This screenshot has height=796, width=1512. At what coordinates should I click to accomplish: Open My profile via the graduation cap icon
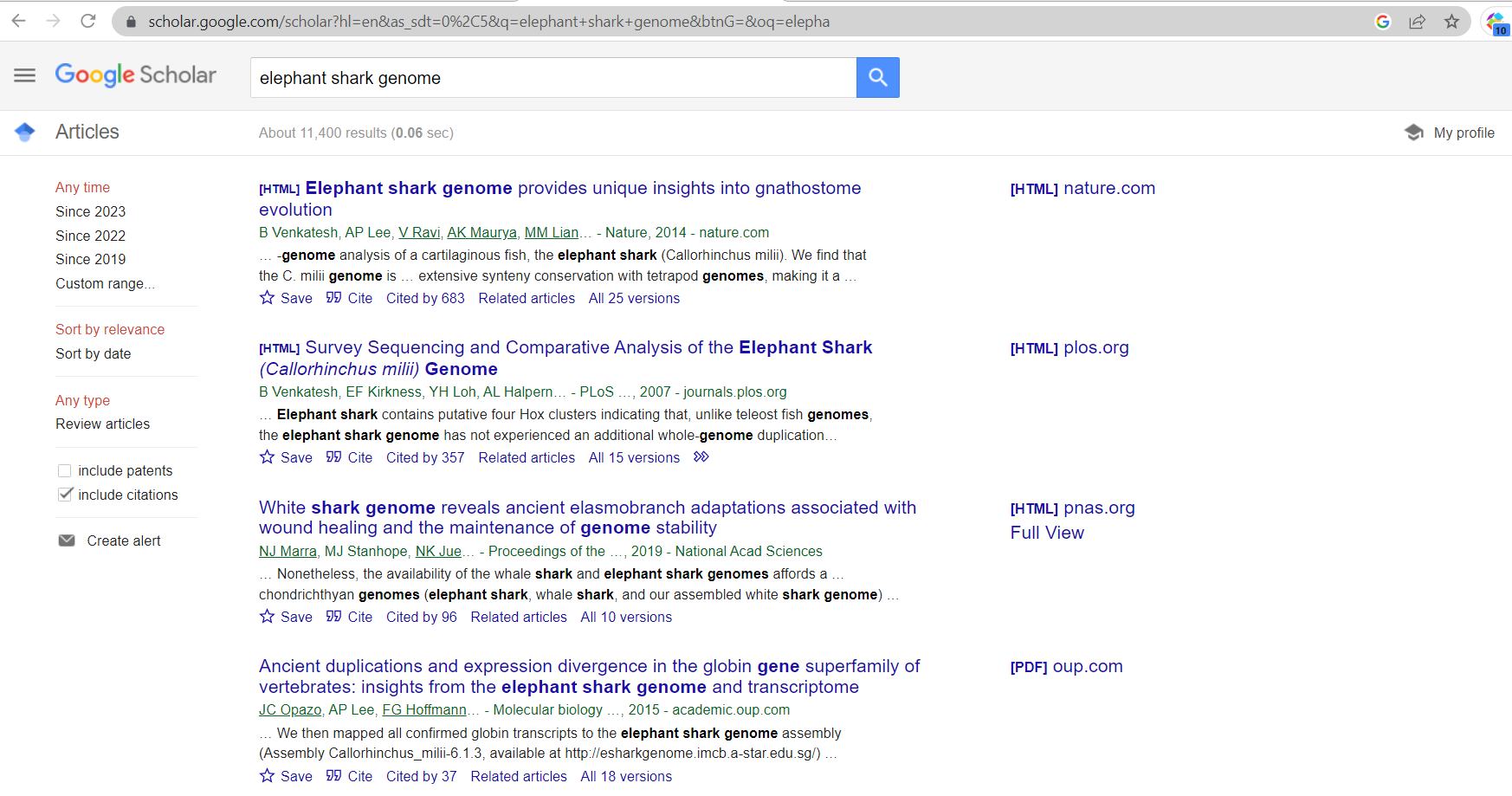tap(1413, 132)
